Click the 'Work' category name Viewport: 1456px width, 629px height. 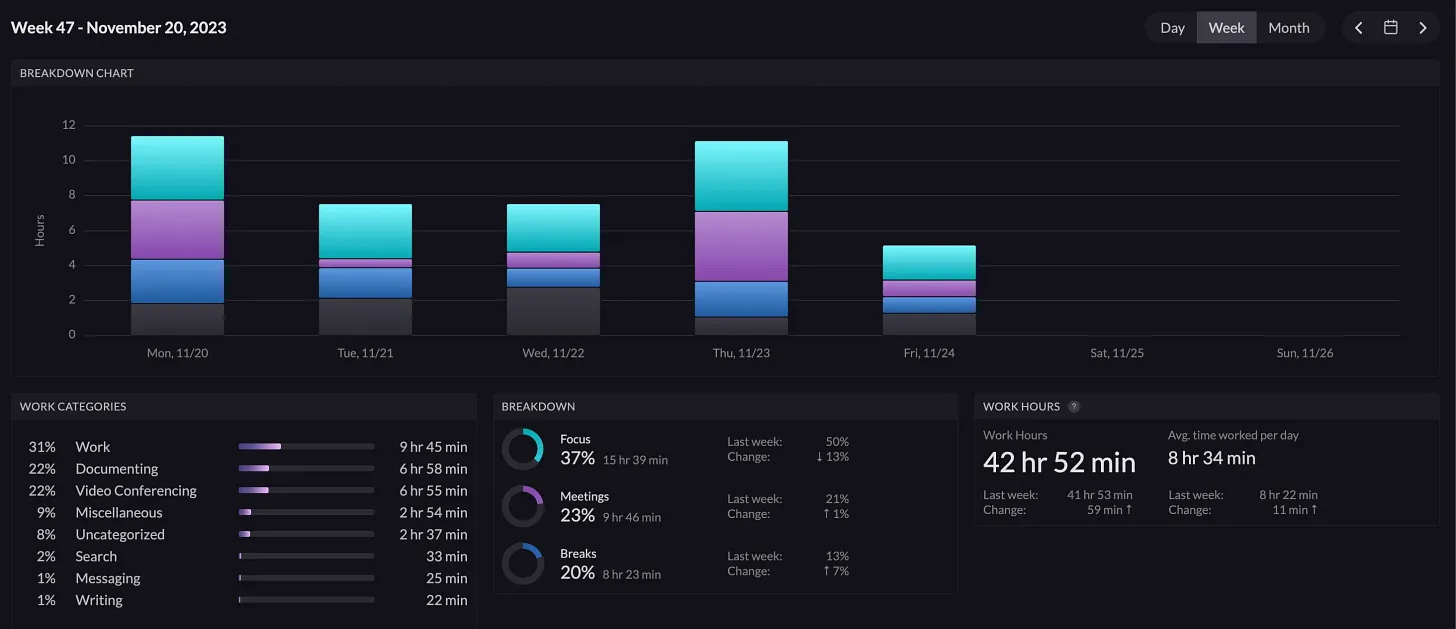coord(93,447)
